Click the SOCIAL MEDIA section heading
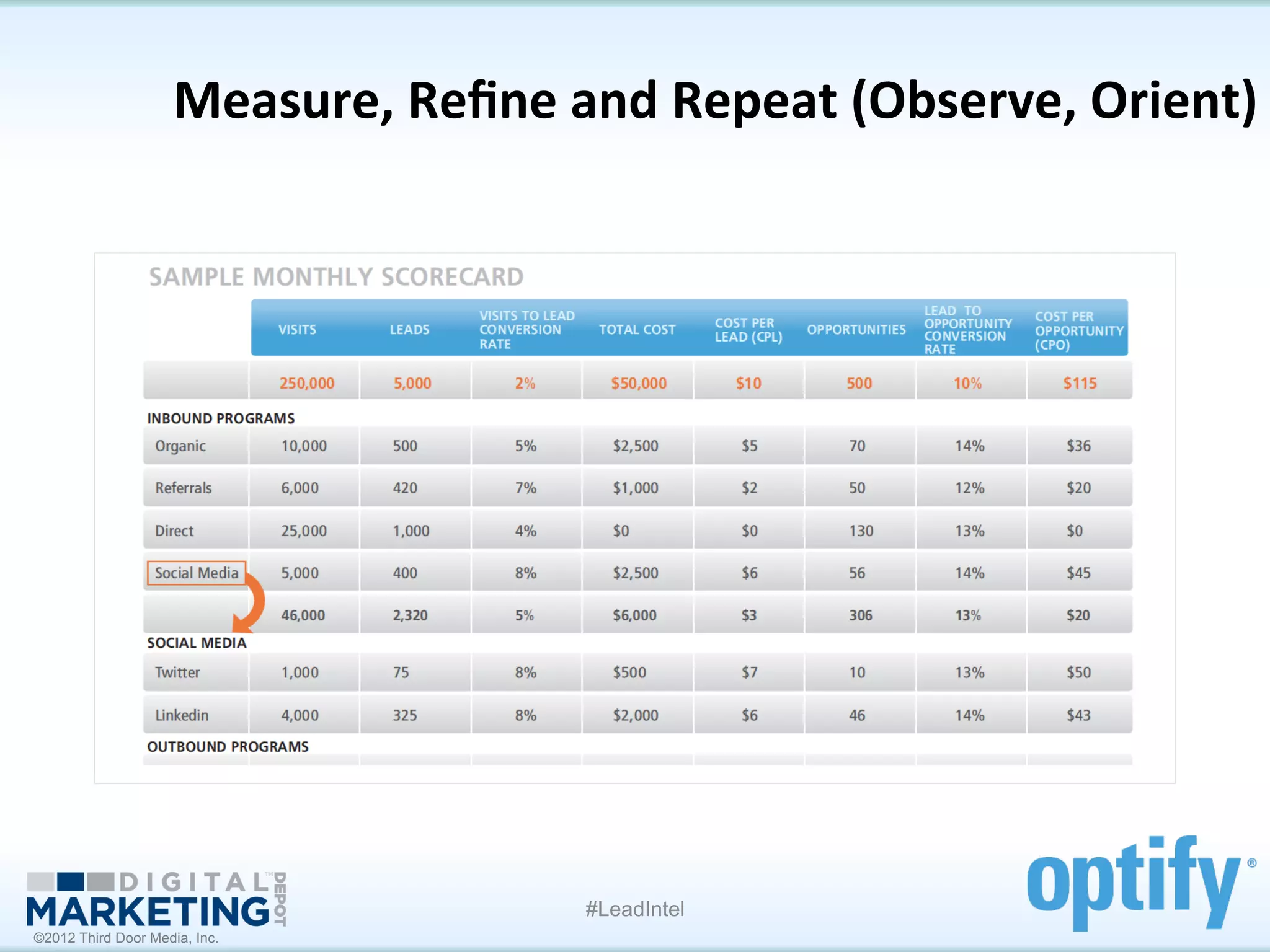Viewport: 1270px width, 952px height. pyautogui.click(x=197, y=643)
